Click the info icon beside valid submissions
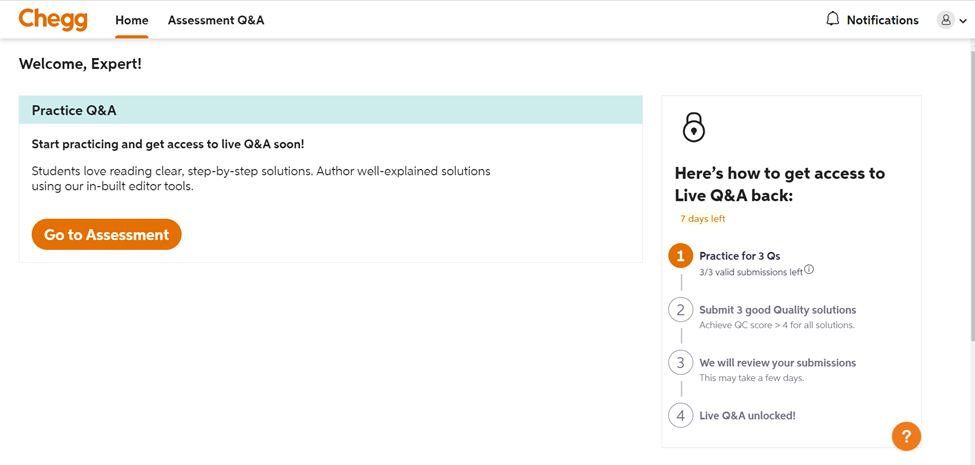This screenshot has height=465, width=975. point(809,270)
